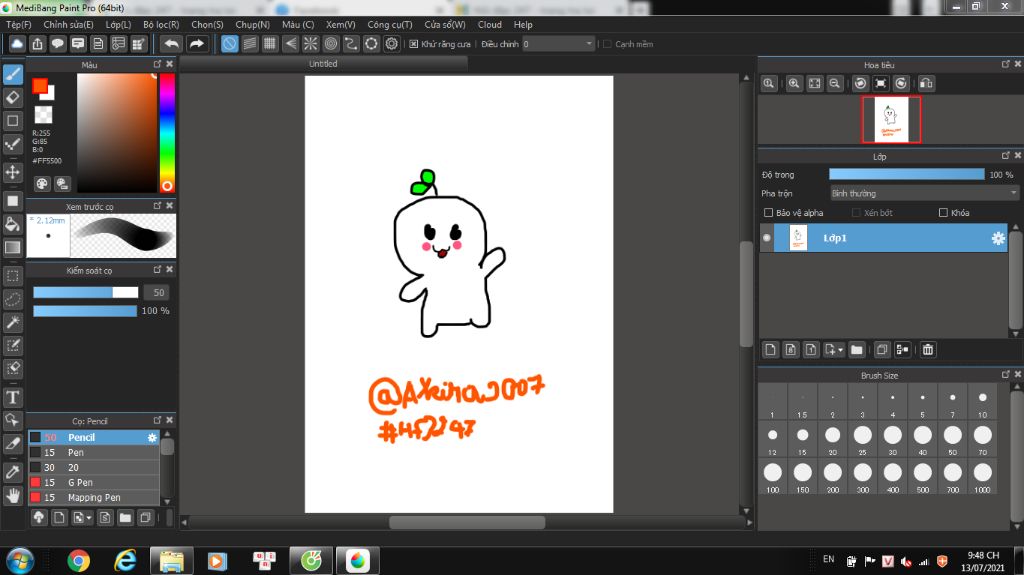1024x575 pixels.
Task: Open the Bộ lọc(R) menu
Action: pyautogui.click(x=161, y=24)
